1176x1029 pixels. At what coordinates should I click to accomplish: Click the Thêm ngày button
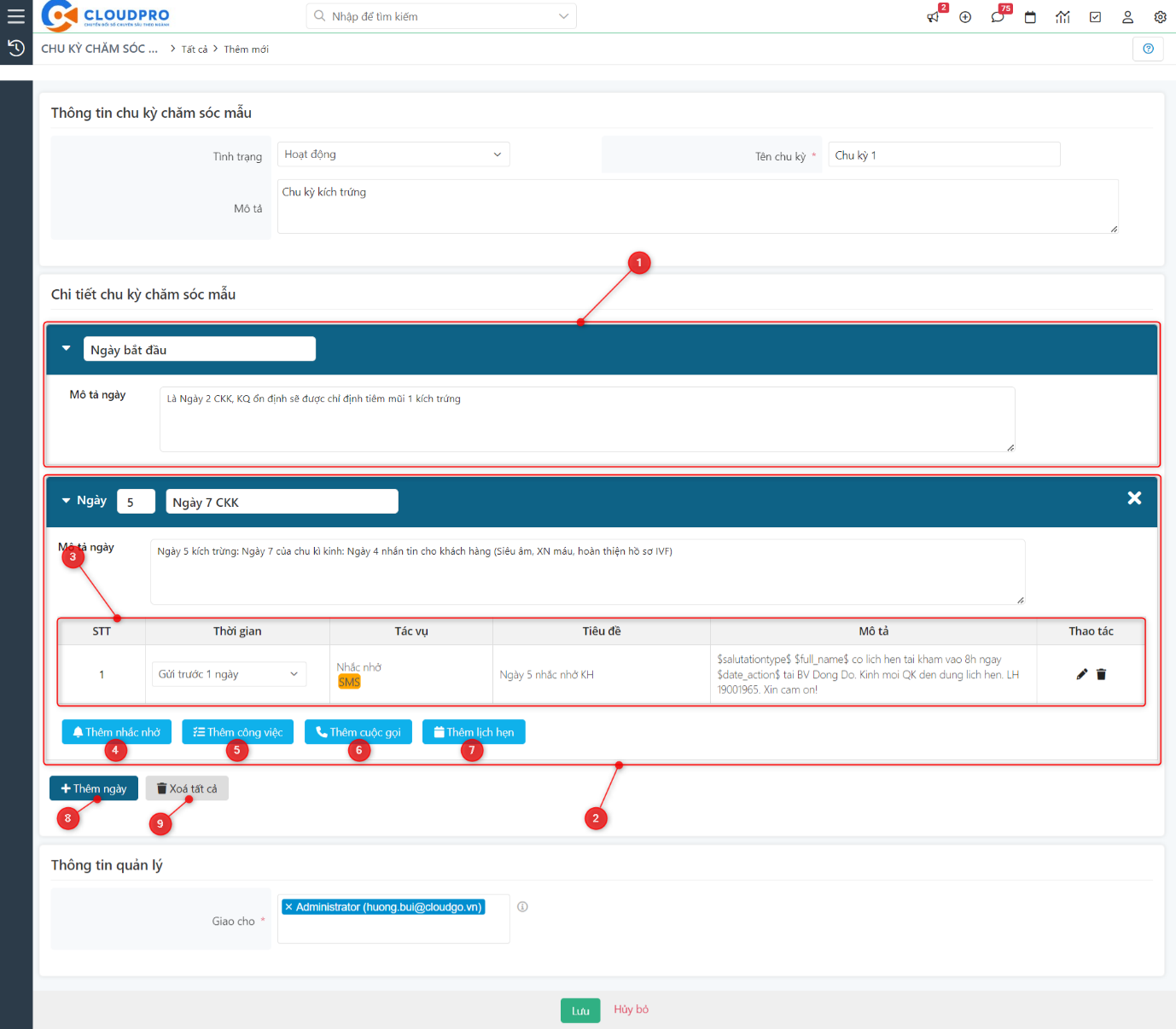pos(94,788)
